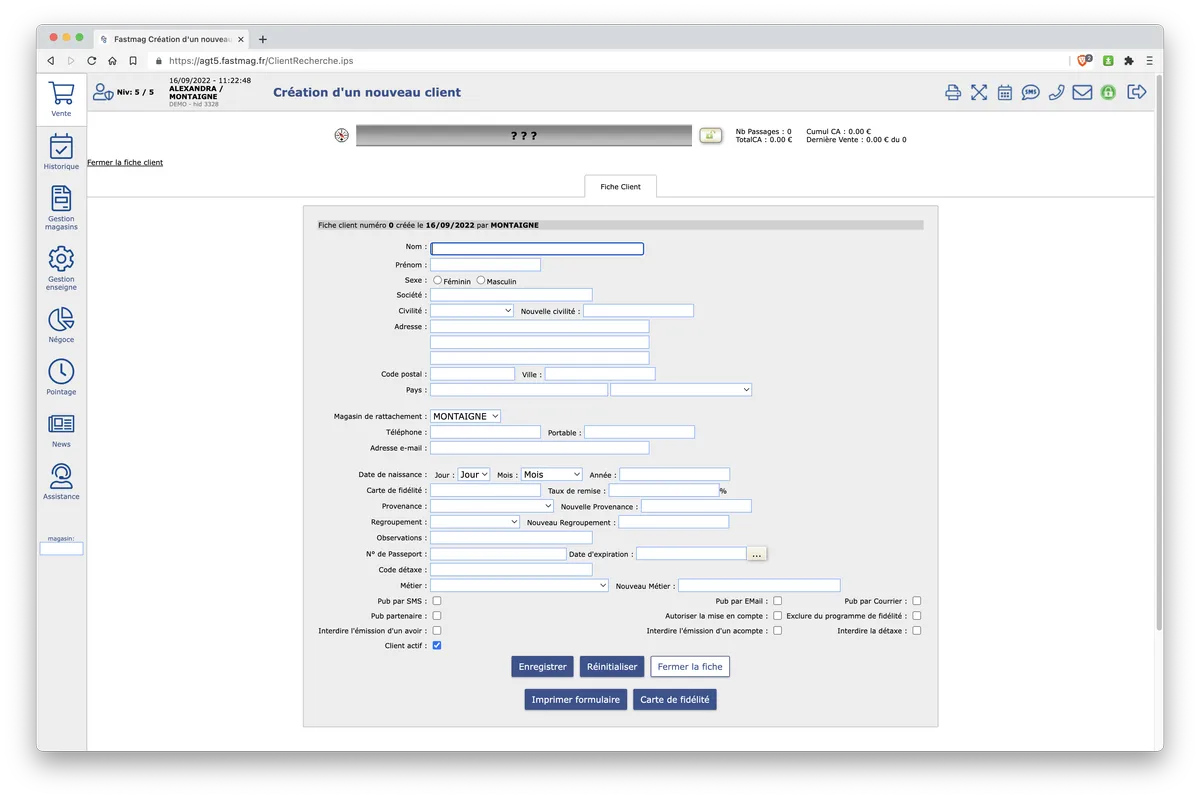The image size is (1200, 799).
Task: Open the Historique sidebar icon
Action: (x=61, y=146)
